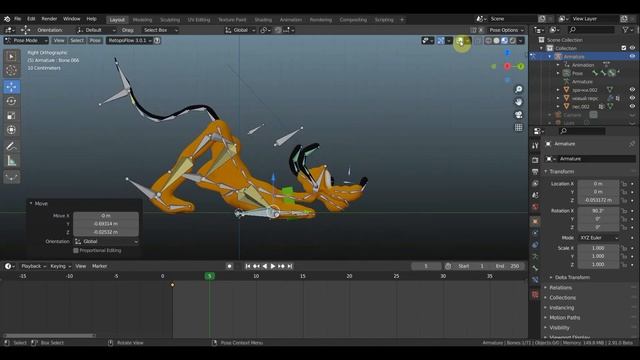Open the timeline Marker menu
The height and width of the screenshot is (360, 640).
[x=99, y=266]
